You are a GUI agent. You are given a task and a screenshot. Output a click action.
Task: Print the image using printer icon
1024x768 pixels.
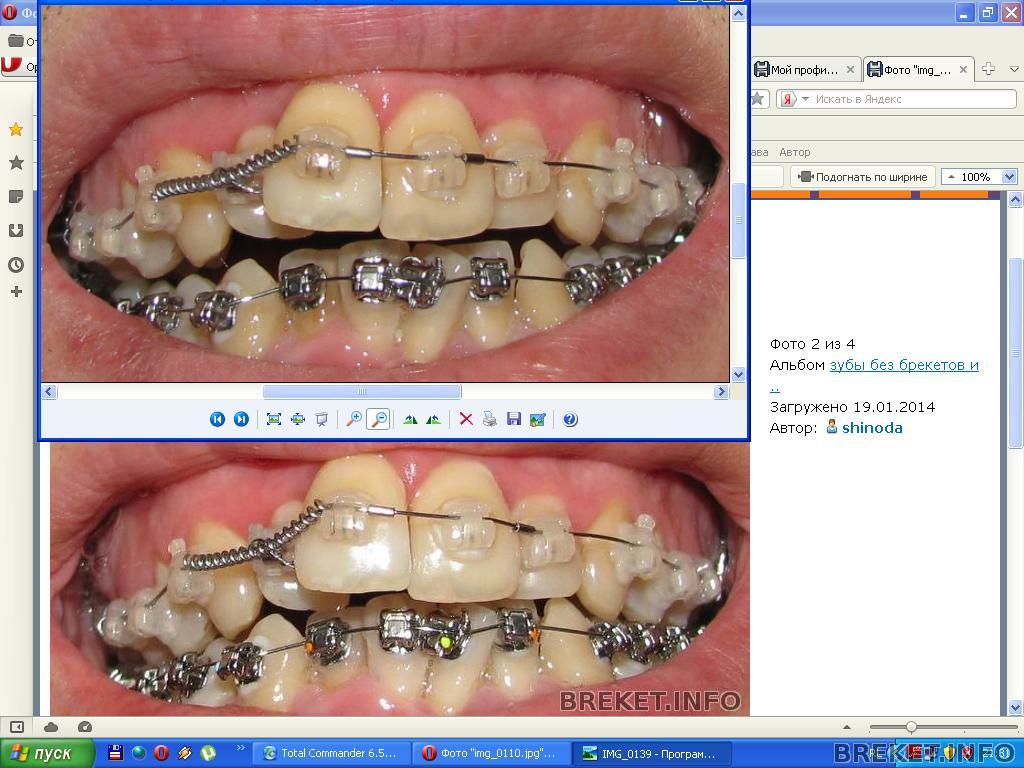point(490,419)
